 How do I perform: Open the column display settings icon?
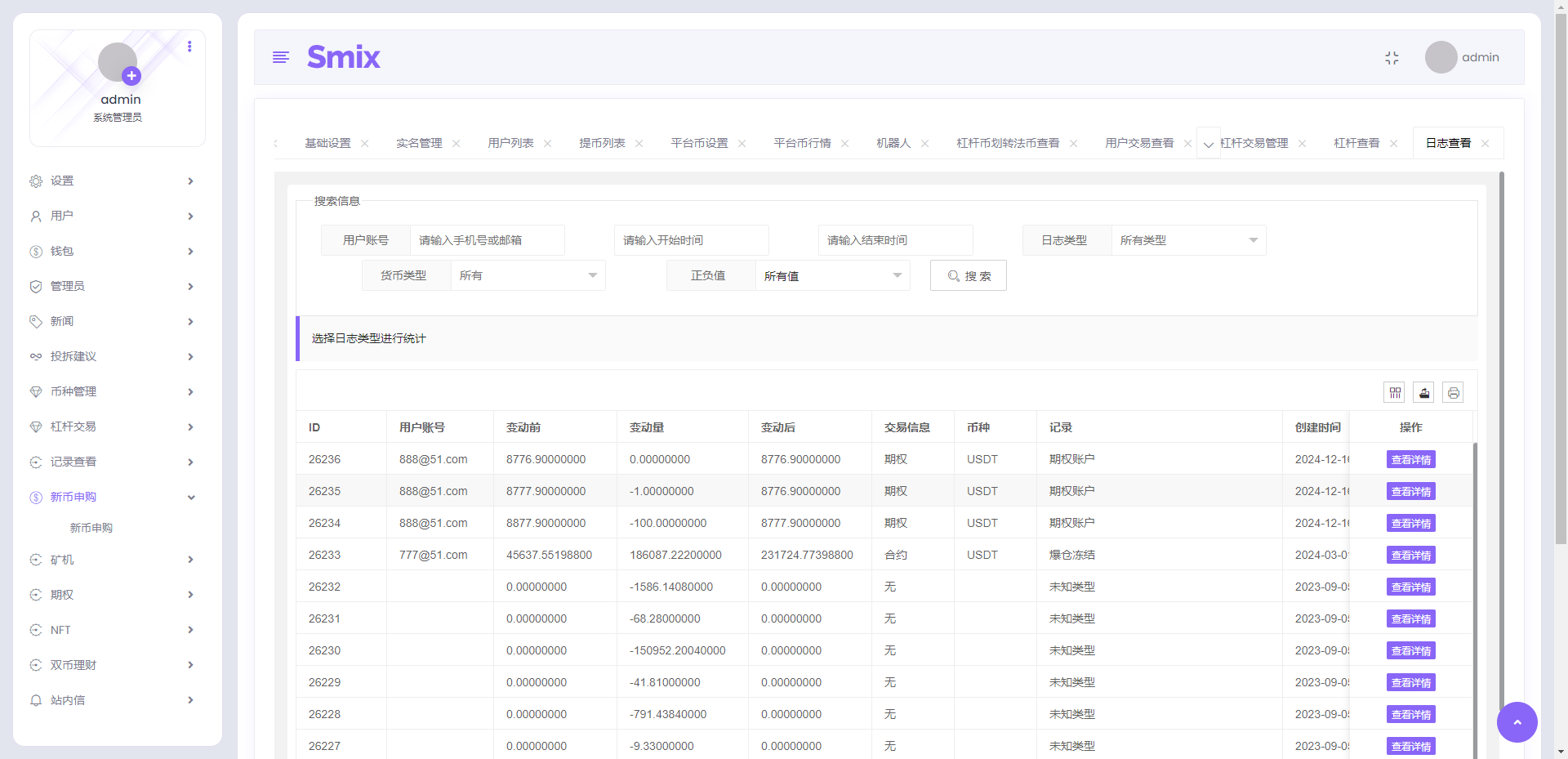coord(1394,392)
